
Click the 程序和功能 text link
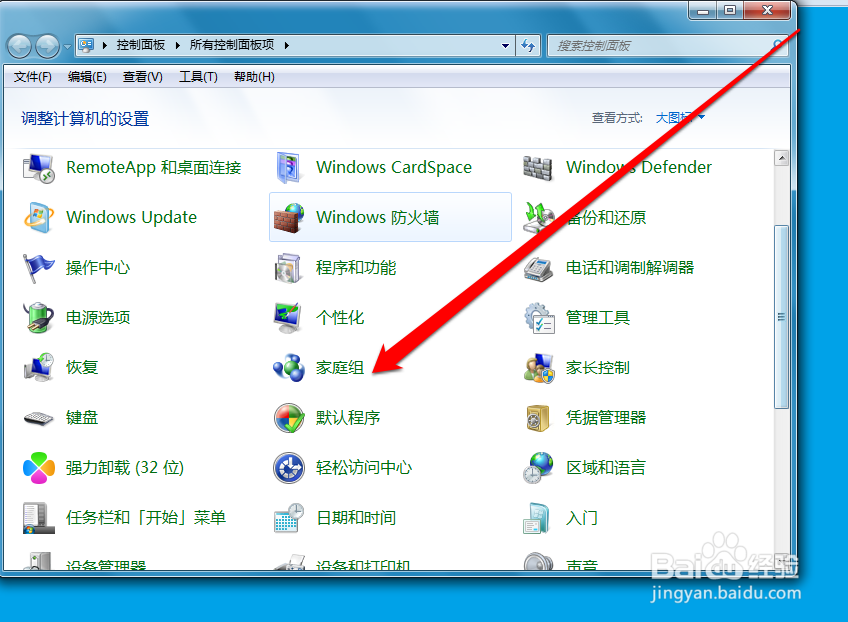356,268
